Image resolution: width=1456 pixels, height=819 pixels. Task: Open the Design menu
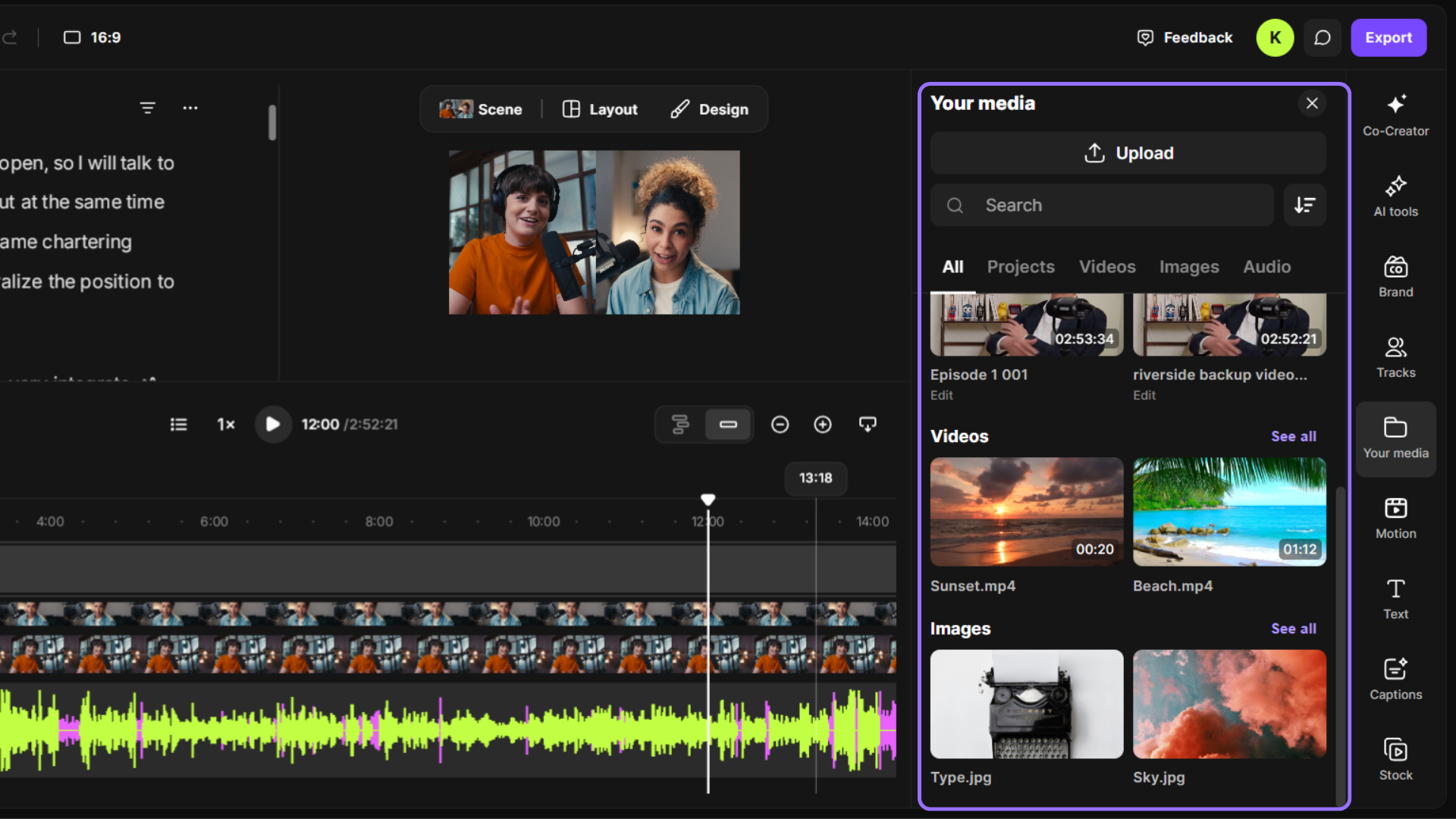[709, 109]
